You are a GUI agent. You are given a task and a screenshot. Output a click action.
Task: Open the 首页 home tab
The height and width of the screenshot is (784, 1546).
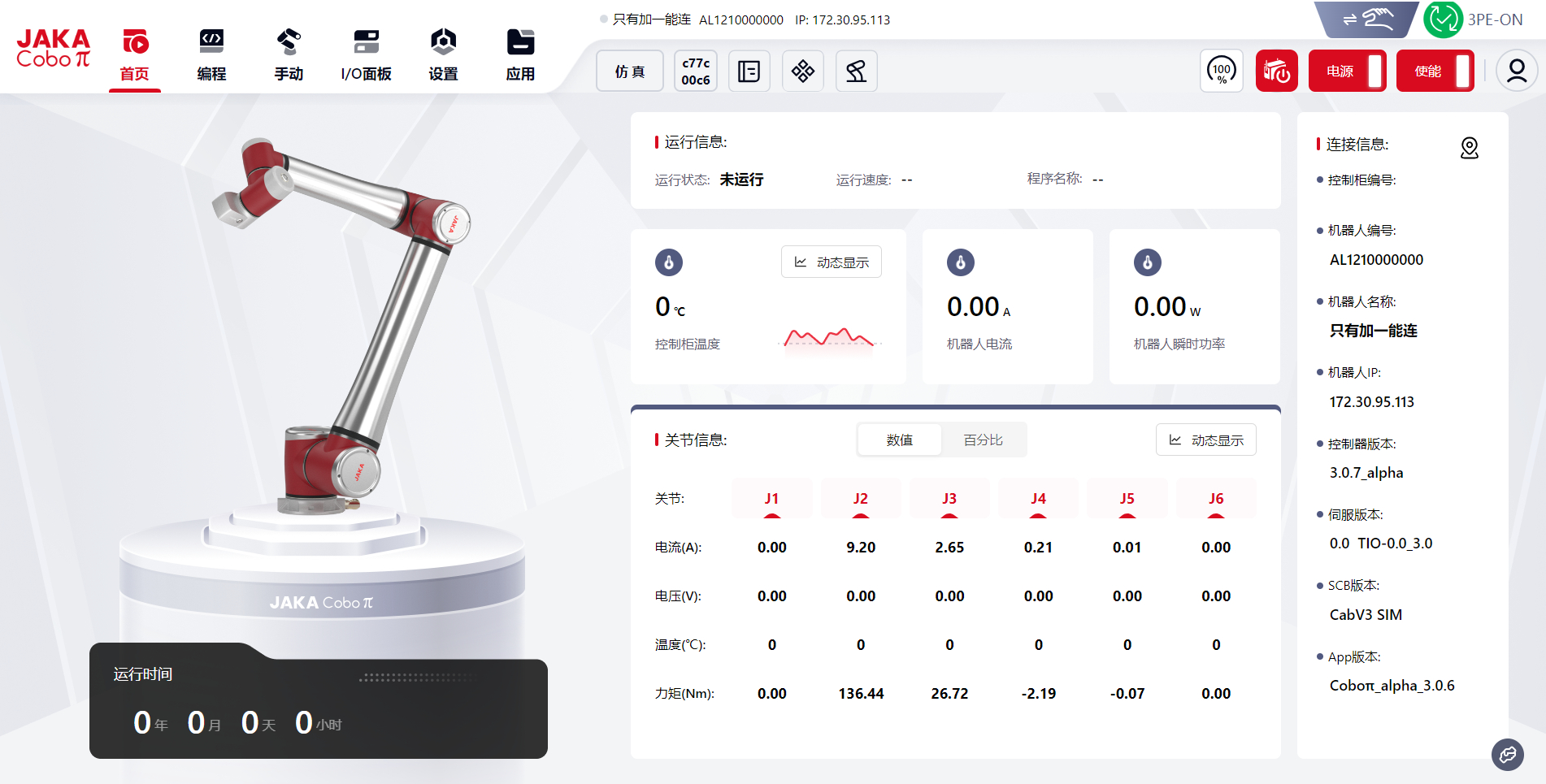(135, 55)
